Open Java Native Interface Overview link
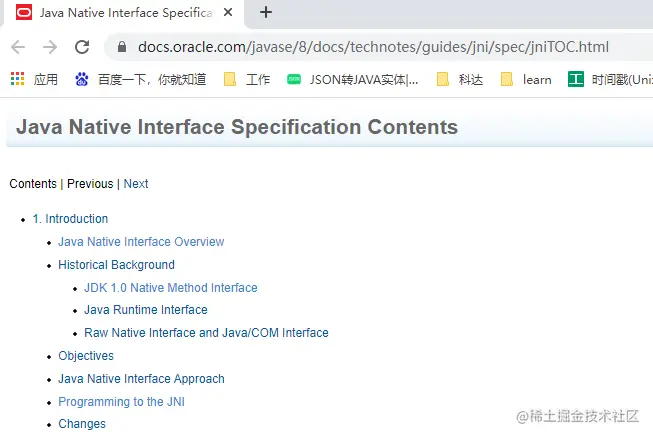 click(x=141, y=242)
